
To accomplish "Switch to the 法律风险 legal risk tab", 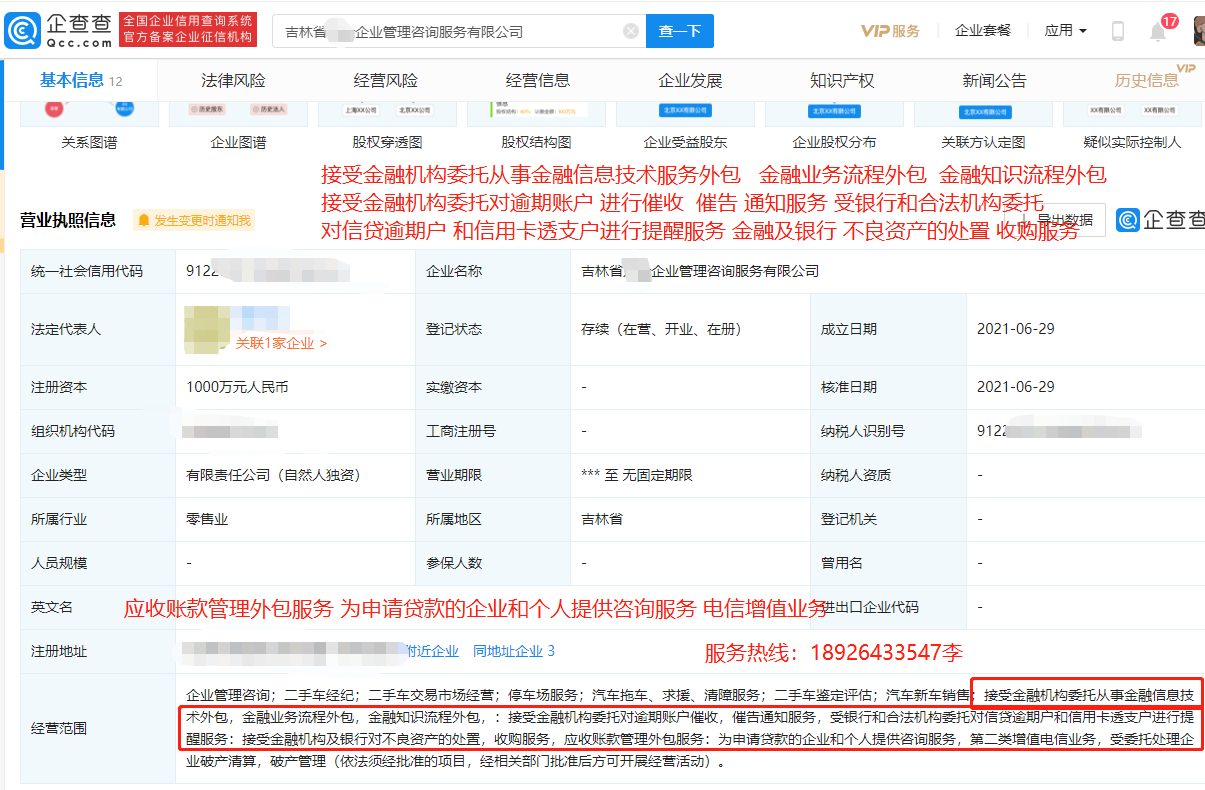I will (231, 80).
